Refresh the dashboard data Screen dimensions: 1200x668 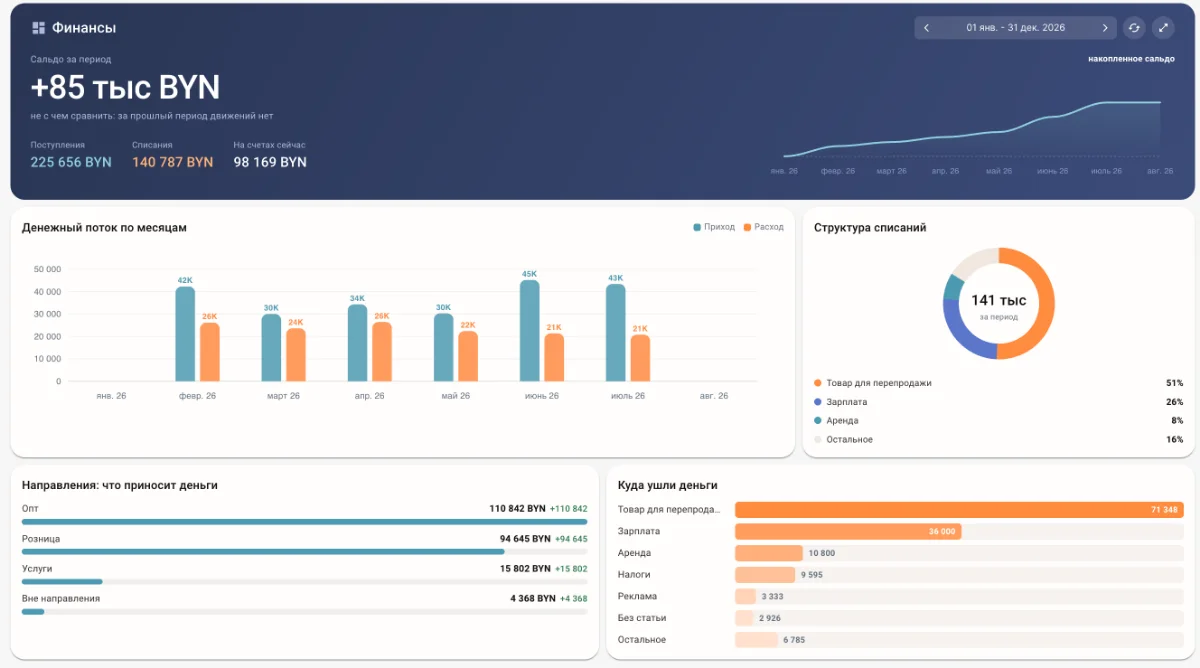point(1134,28)
